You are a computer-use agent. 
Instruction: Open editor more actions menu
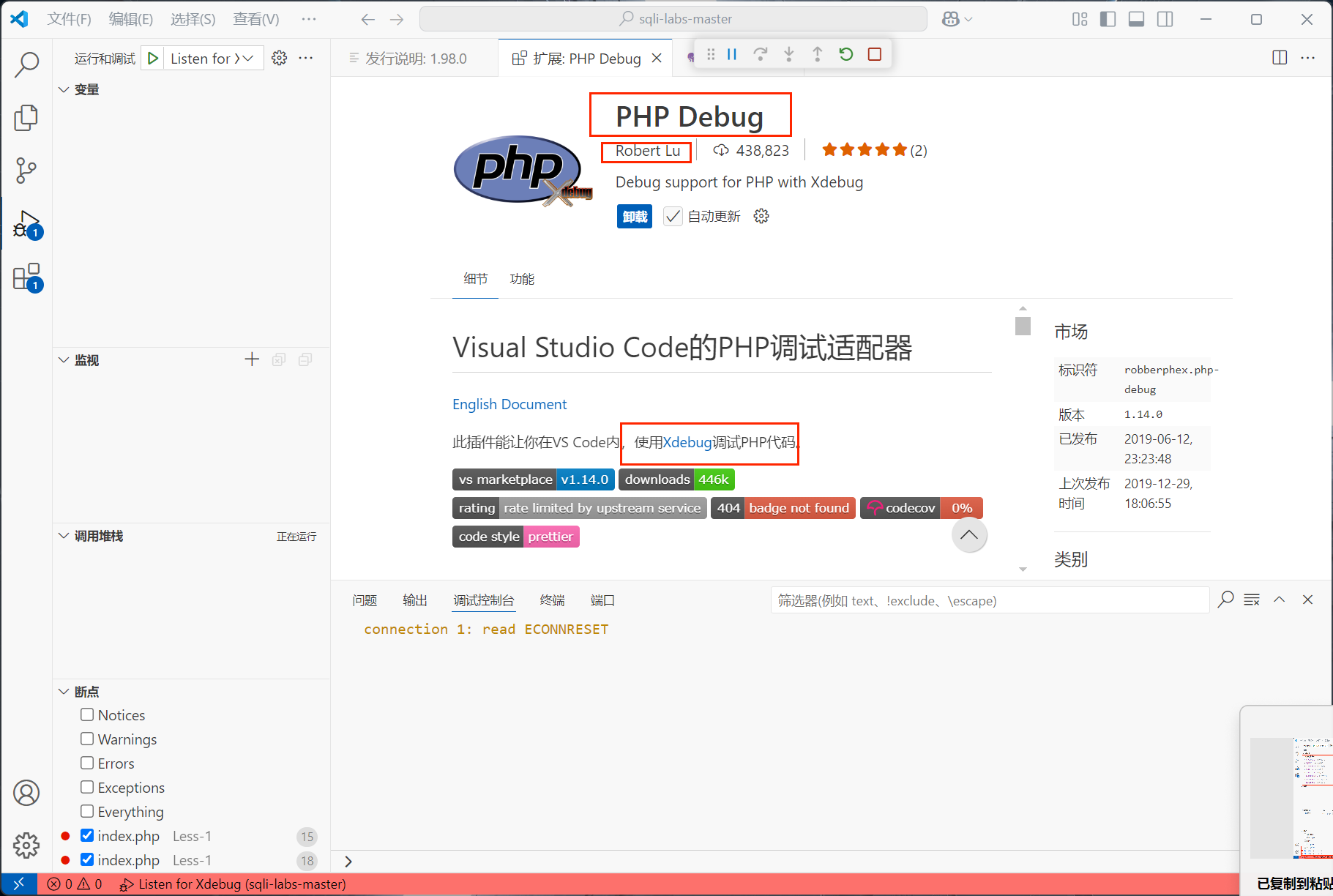(1307, 58)
